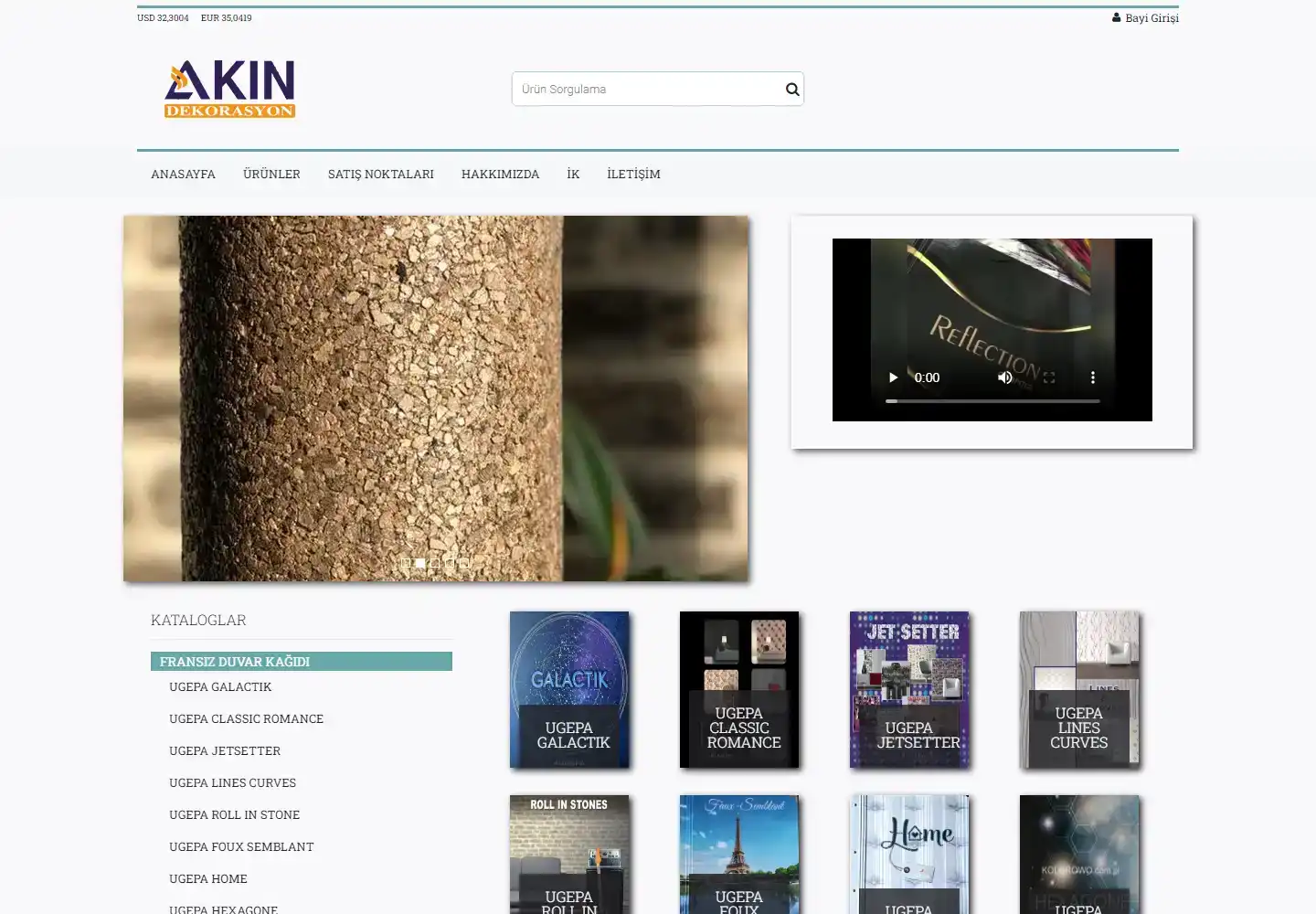Click the main cork texture slider image
The height and width of the screenshot is (914, 1316).
pyautogui.click(x=436, y=399)
